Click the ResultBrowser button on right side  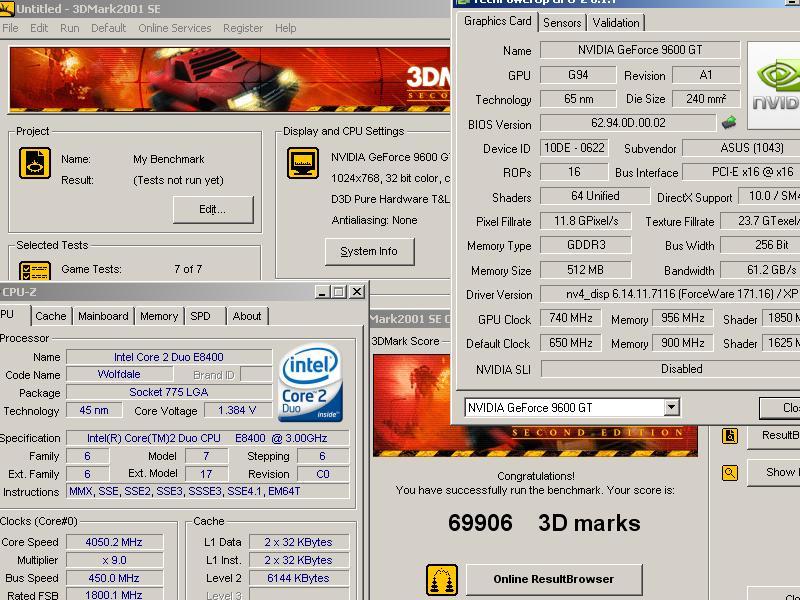coord(774,435)
